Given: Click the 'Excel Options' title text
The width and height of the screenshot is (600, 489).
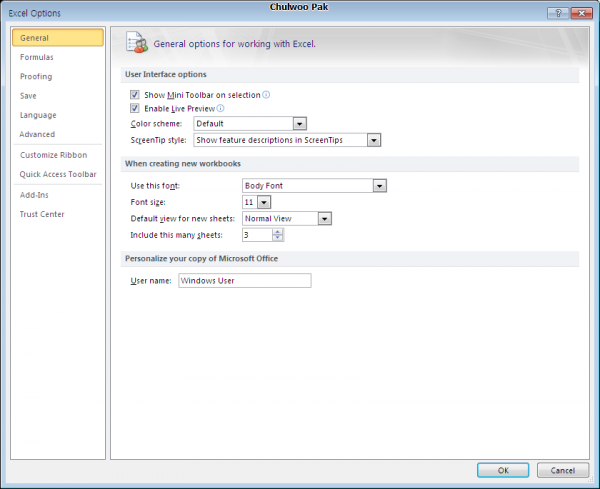Looking at the screenshot, I should tap(34, 13).
